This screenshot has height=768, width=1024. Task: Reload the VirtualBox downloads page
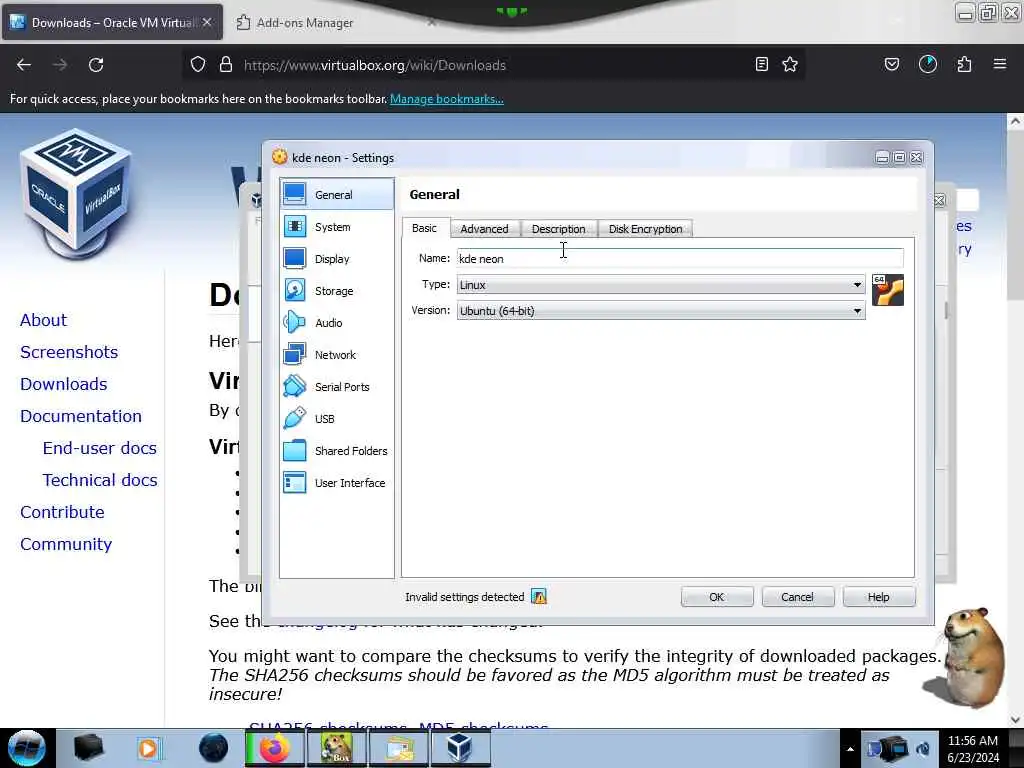pyautogui.click(x=96, y=65)
